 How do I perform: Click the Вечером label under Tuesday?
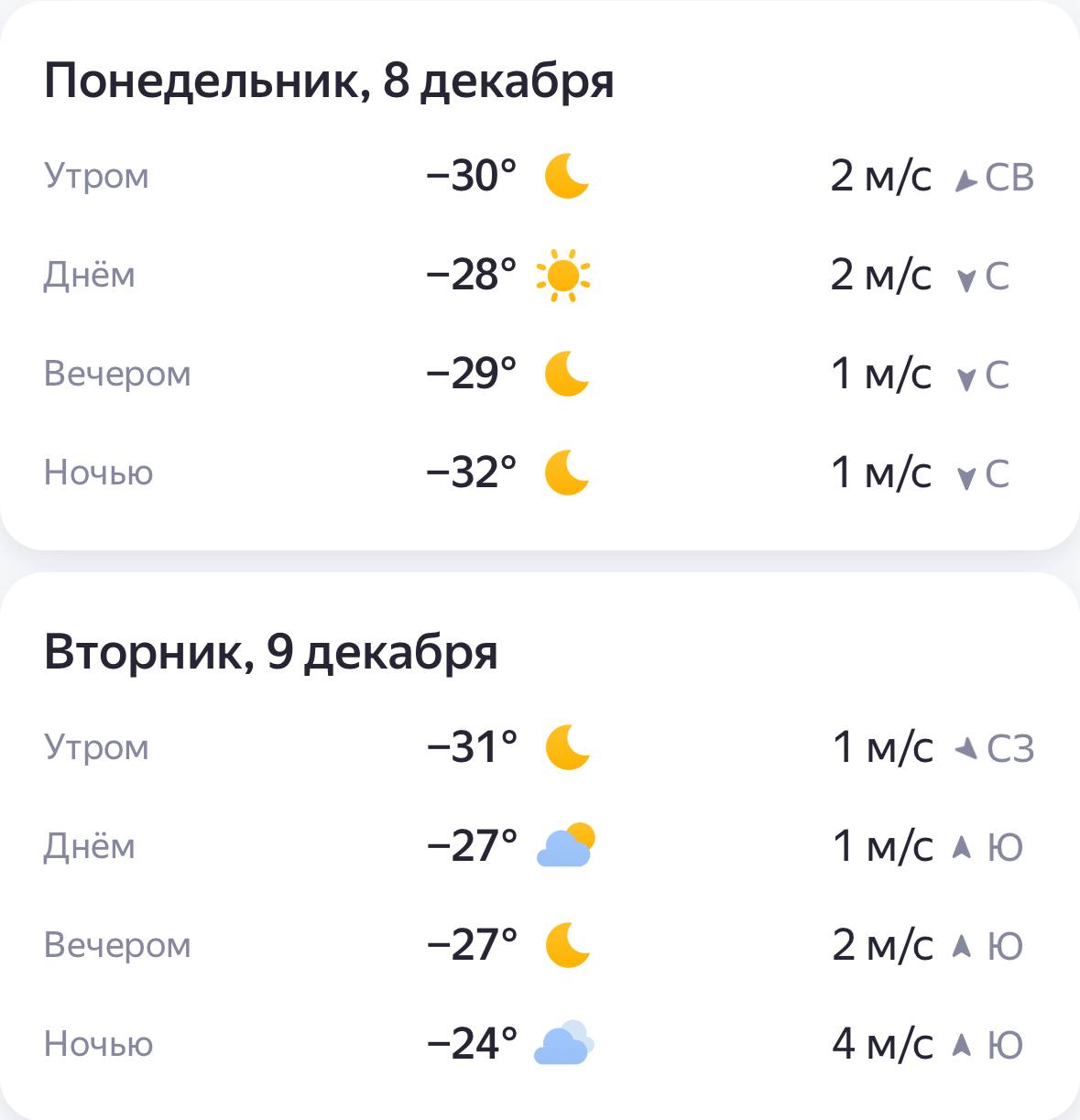(117, 945)
